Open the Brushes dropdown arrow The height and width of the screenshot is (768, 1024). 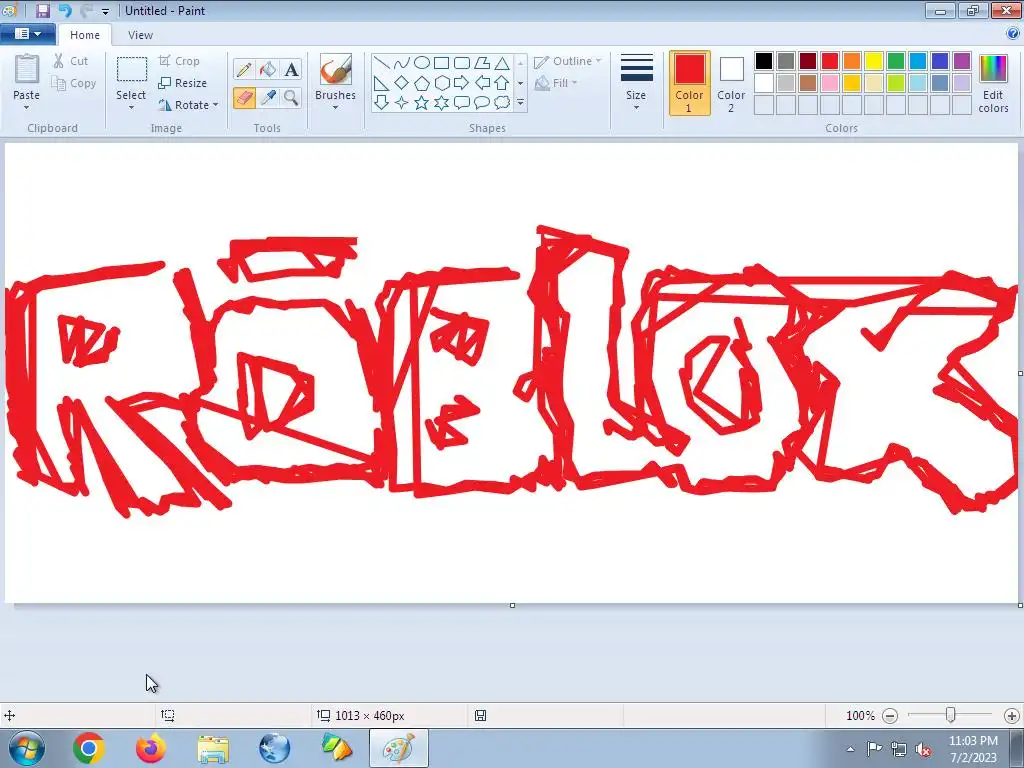(335, 108)
